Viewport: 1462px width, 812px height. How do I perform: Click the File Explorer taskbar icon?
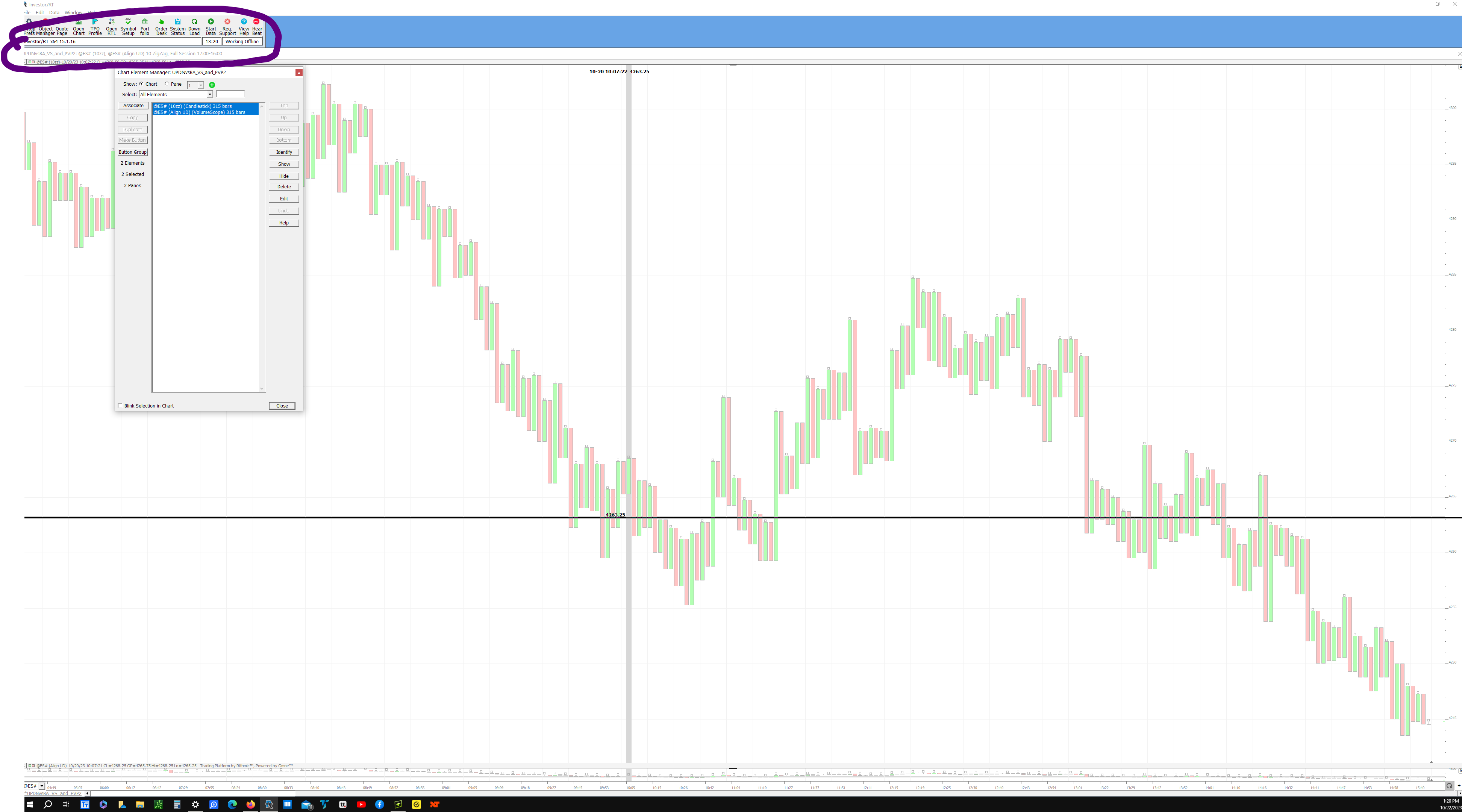pos(140,804)
